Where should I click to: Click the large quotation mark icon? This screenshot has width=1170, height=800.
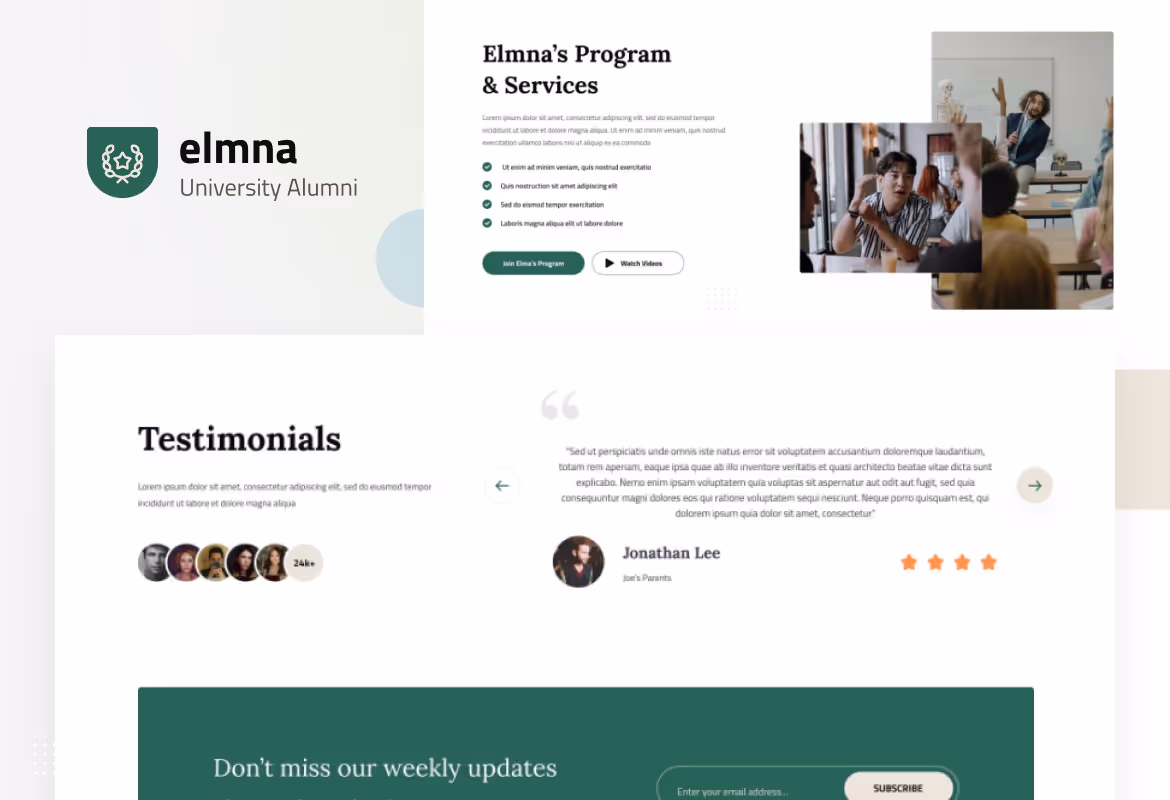click(x=560, y=405)
